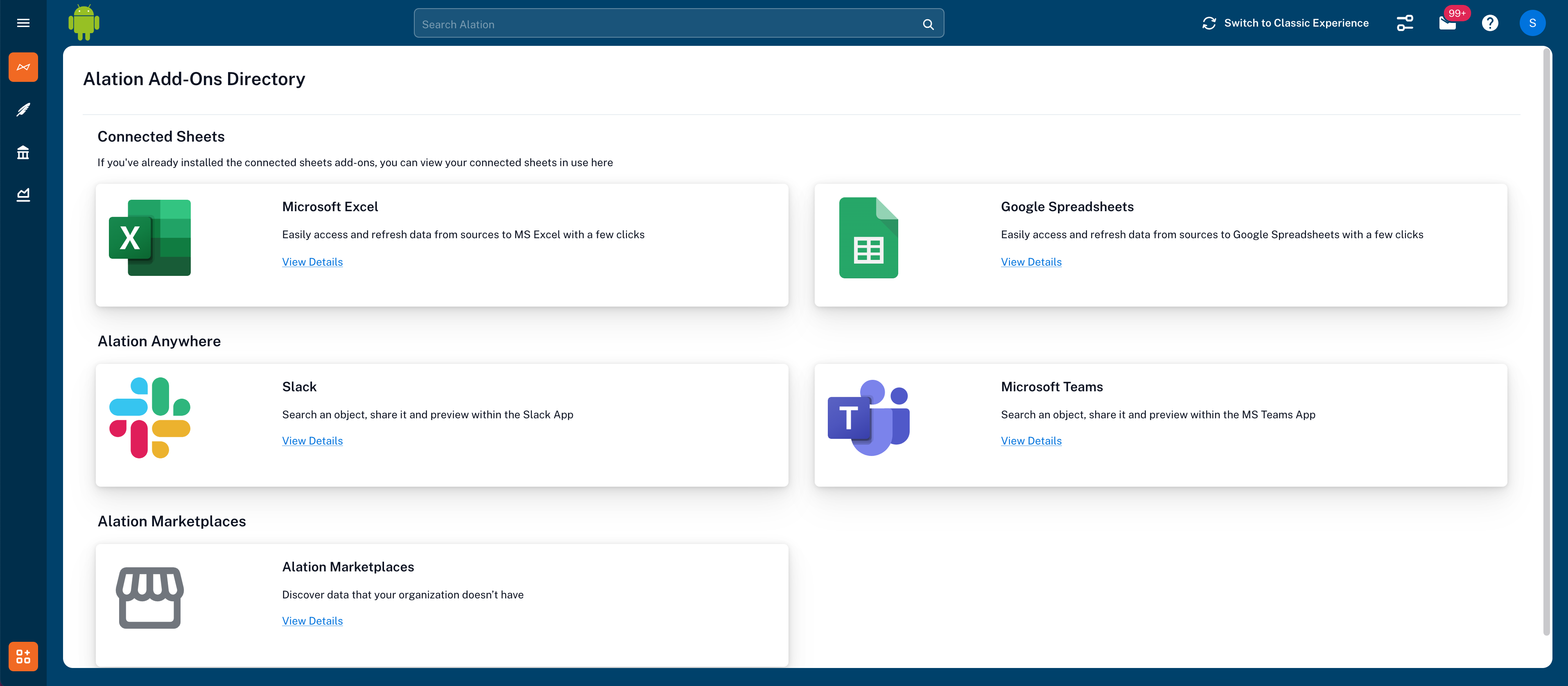Open the analytics chart sidebar icon
The width and height of the screenshot is (1568, 686).
coord(23,195)
